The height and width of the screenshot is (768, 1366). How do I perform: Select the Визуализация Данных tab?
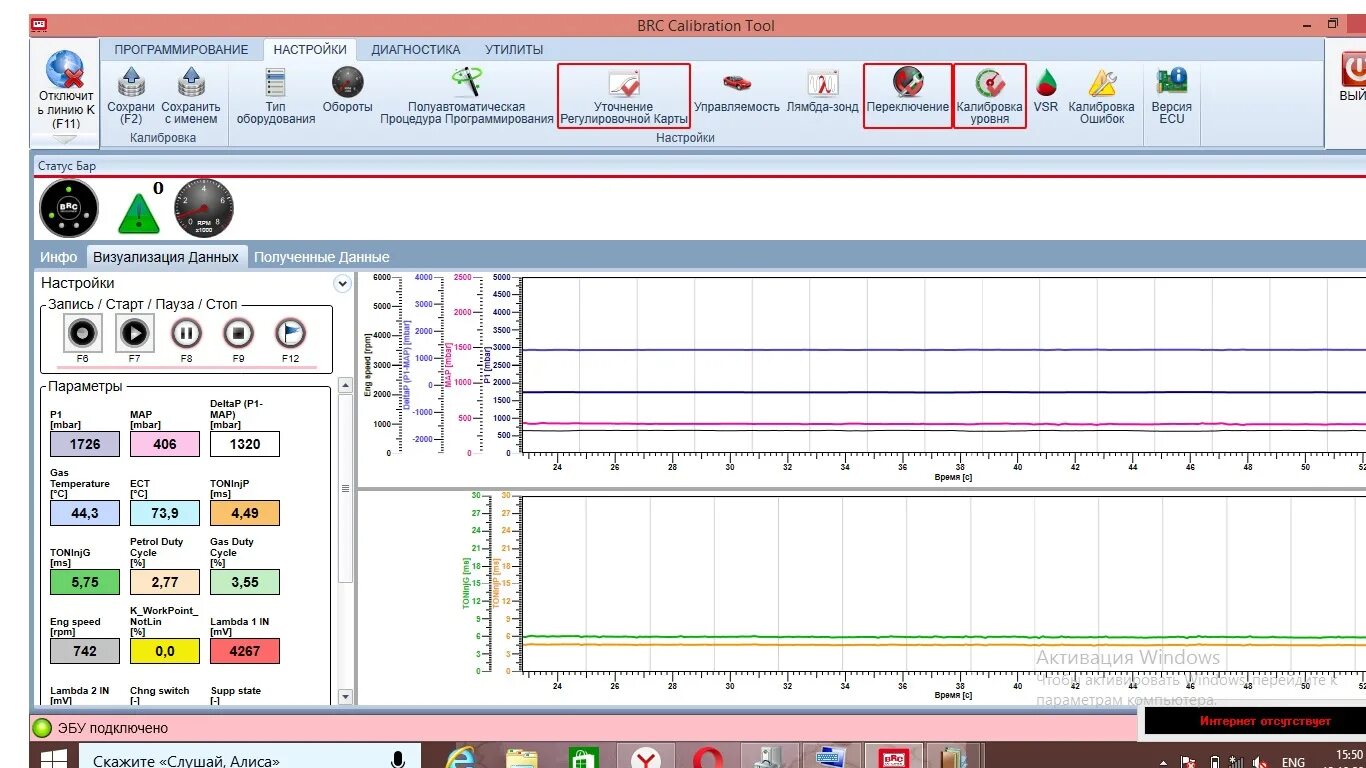(x=166, y=257)
